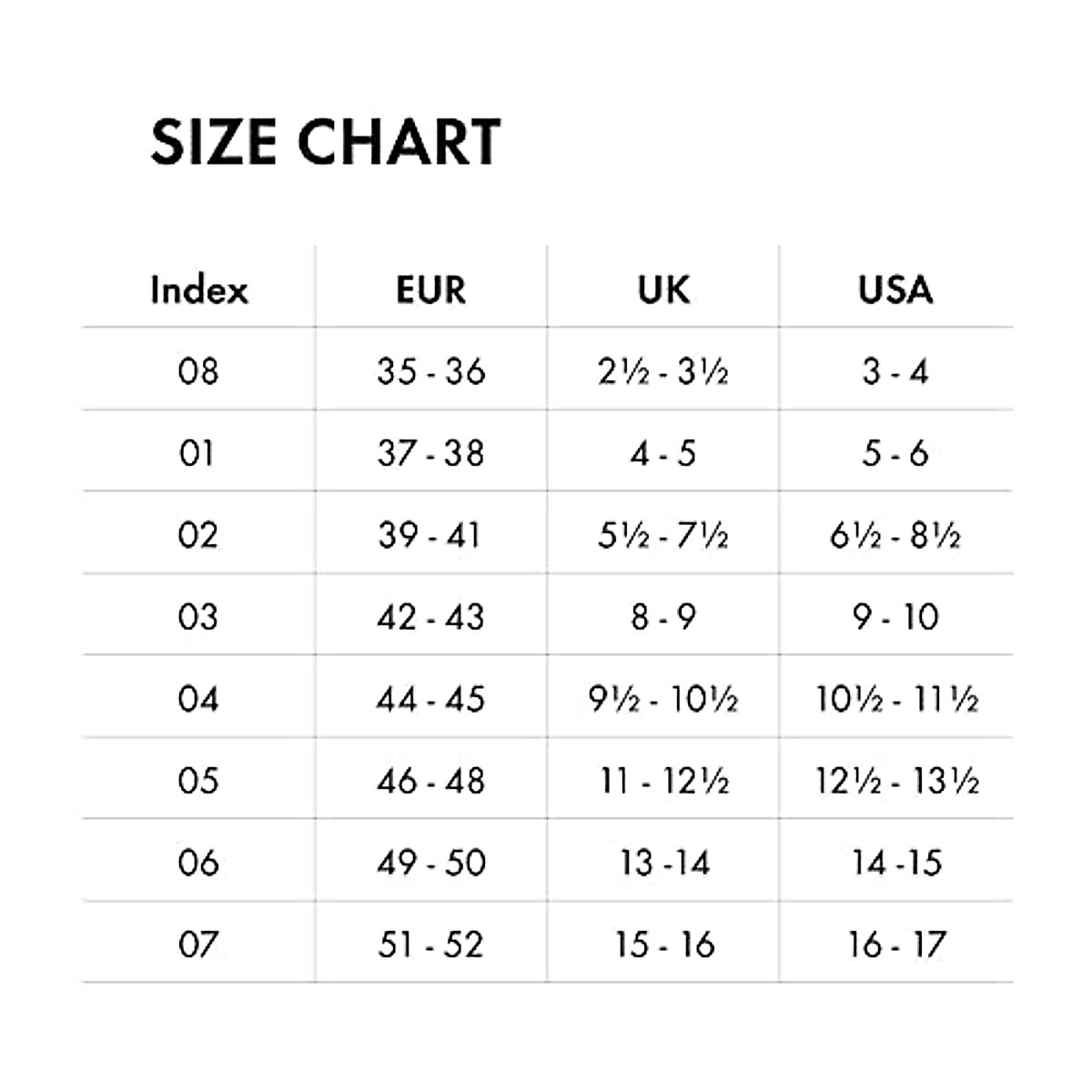This screenshot has height=1092, width=1092.
Task: Click EUR size 44 - 45 cell
Action: 431,699
